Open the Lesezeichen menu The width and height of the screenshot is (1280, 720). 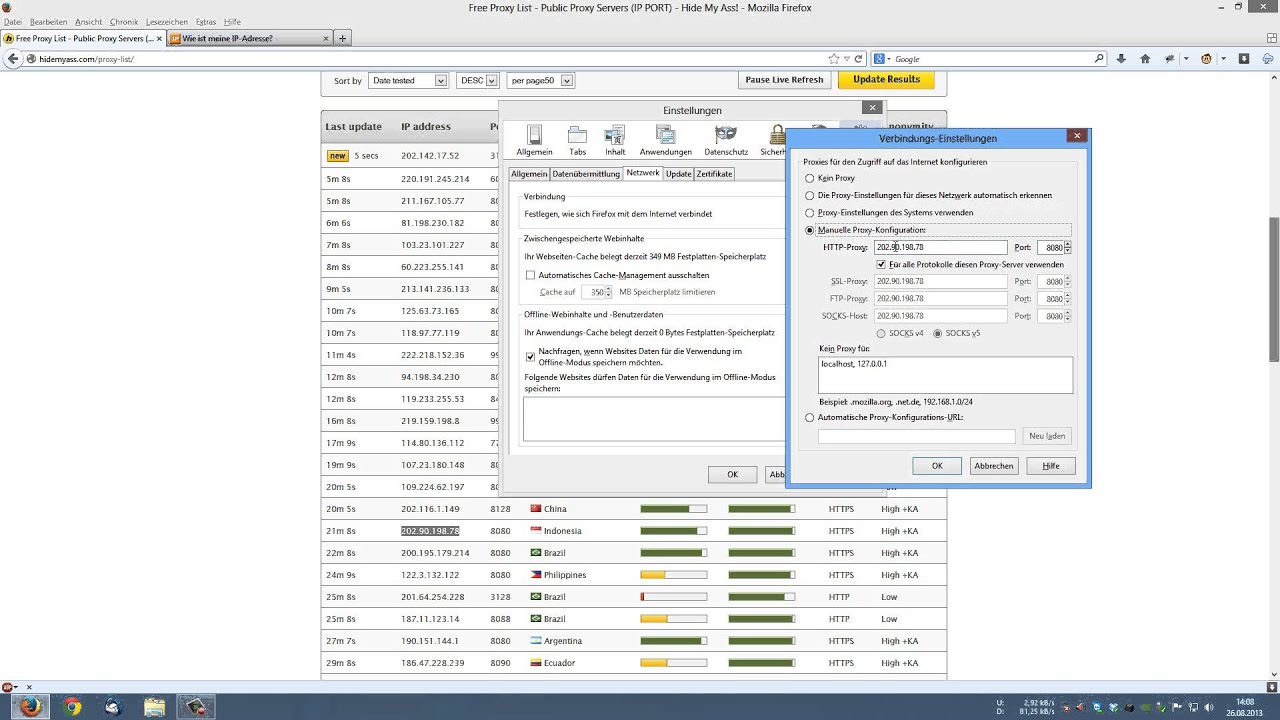(x=166, y=21)
